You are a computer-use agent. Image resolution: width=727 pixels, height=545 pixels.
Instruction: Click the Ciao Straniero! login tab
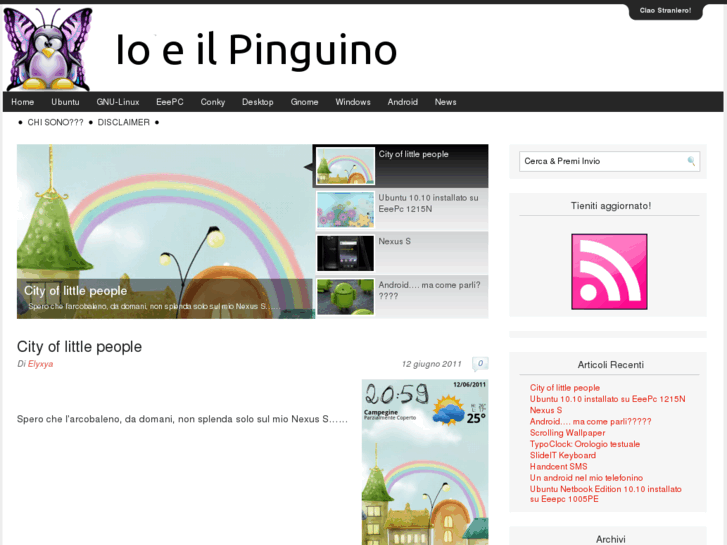click(665, 11)
